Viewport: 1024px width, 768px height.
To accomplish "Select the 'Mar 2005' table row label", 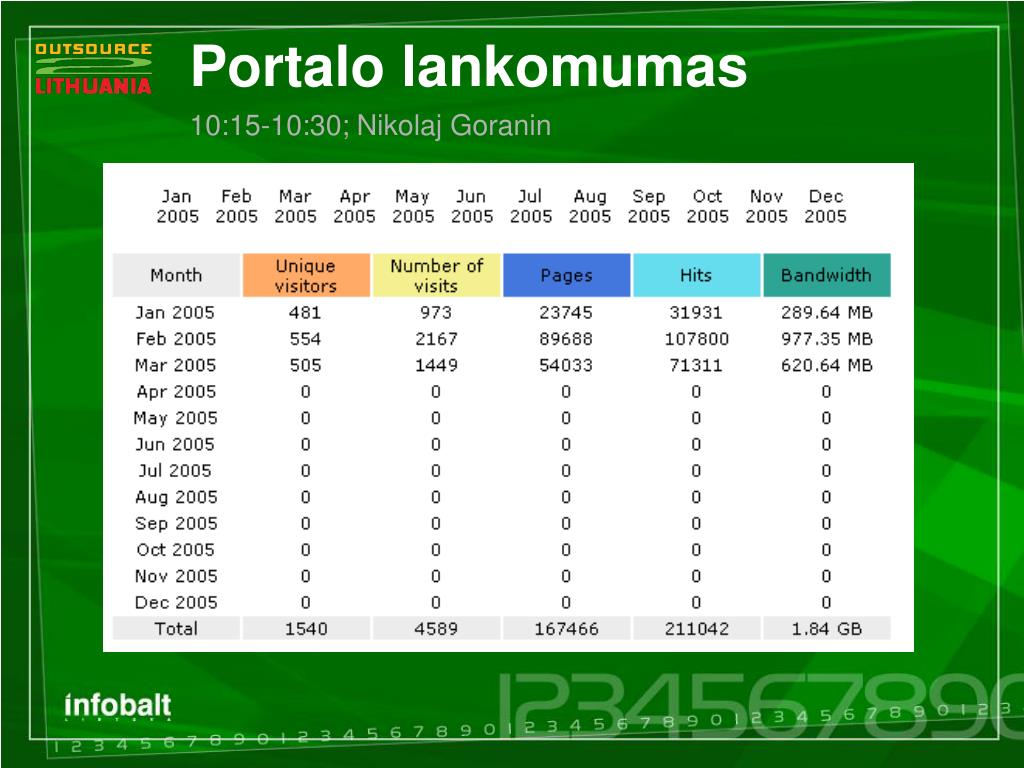I will (175, 365).
